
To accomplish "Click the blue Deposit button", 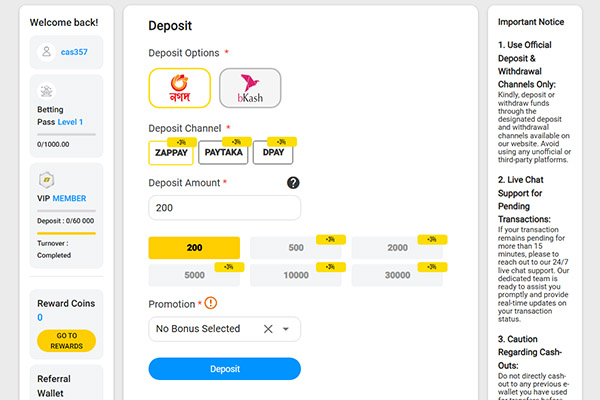I will point(224,369).
